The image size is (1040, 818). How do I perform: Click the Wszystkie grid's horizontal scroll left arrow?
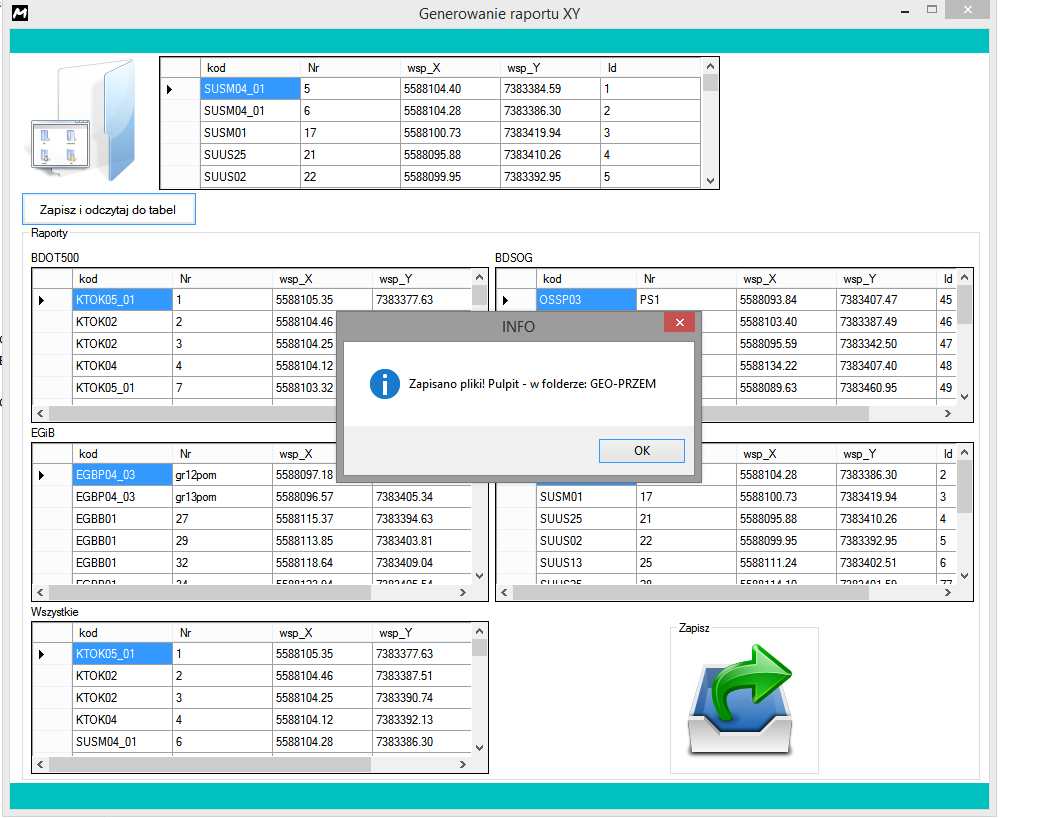40,764
